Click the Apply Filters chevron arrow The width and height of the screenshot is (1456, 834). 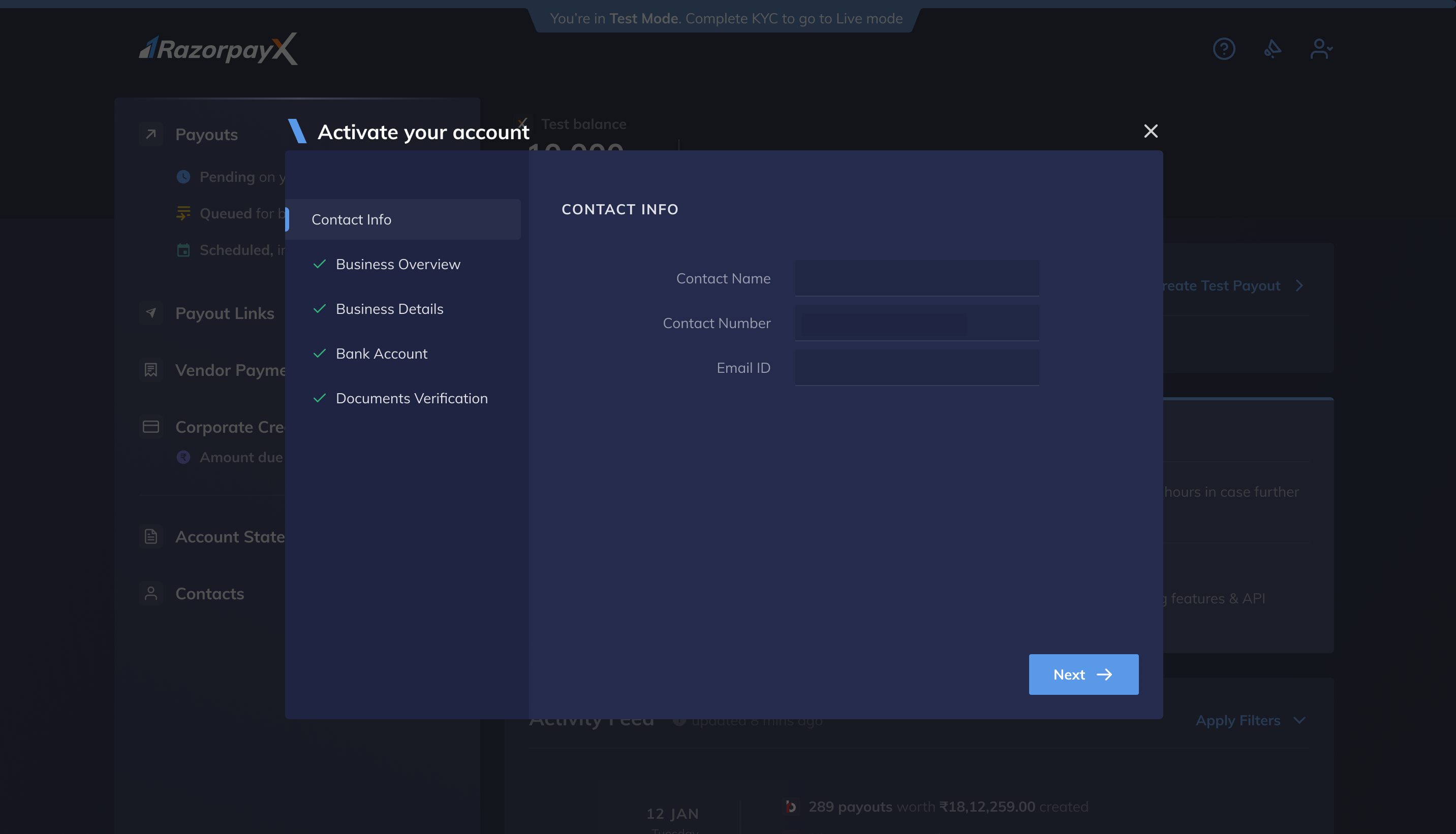pos(1299,721)
